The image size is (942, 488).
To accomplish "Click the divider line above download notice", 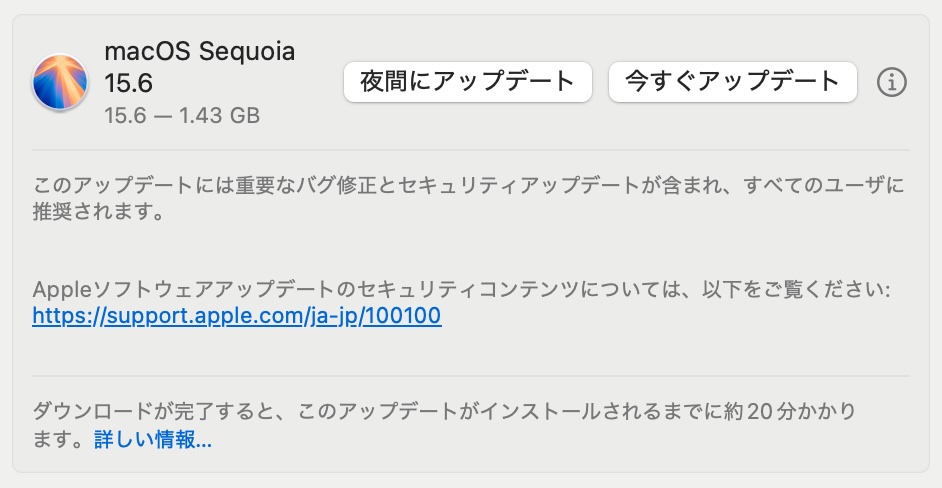I will point(471,376).
